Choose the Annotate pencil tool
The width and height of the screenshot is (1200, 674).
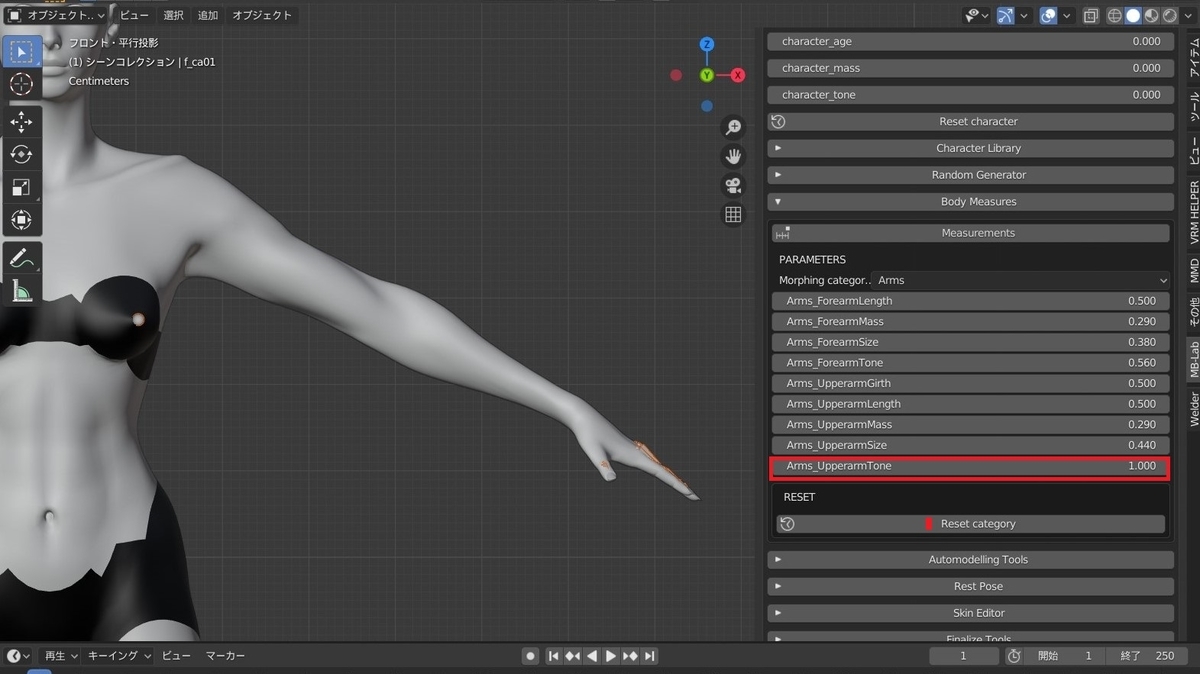pyautogui.click(x=21, y=258)
